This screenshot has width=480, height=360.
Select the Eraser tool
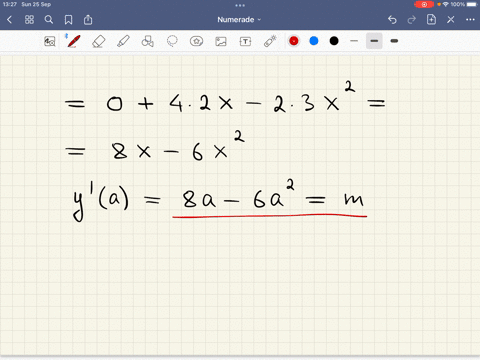98,41
